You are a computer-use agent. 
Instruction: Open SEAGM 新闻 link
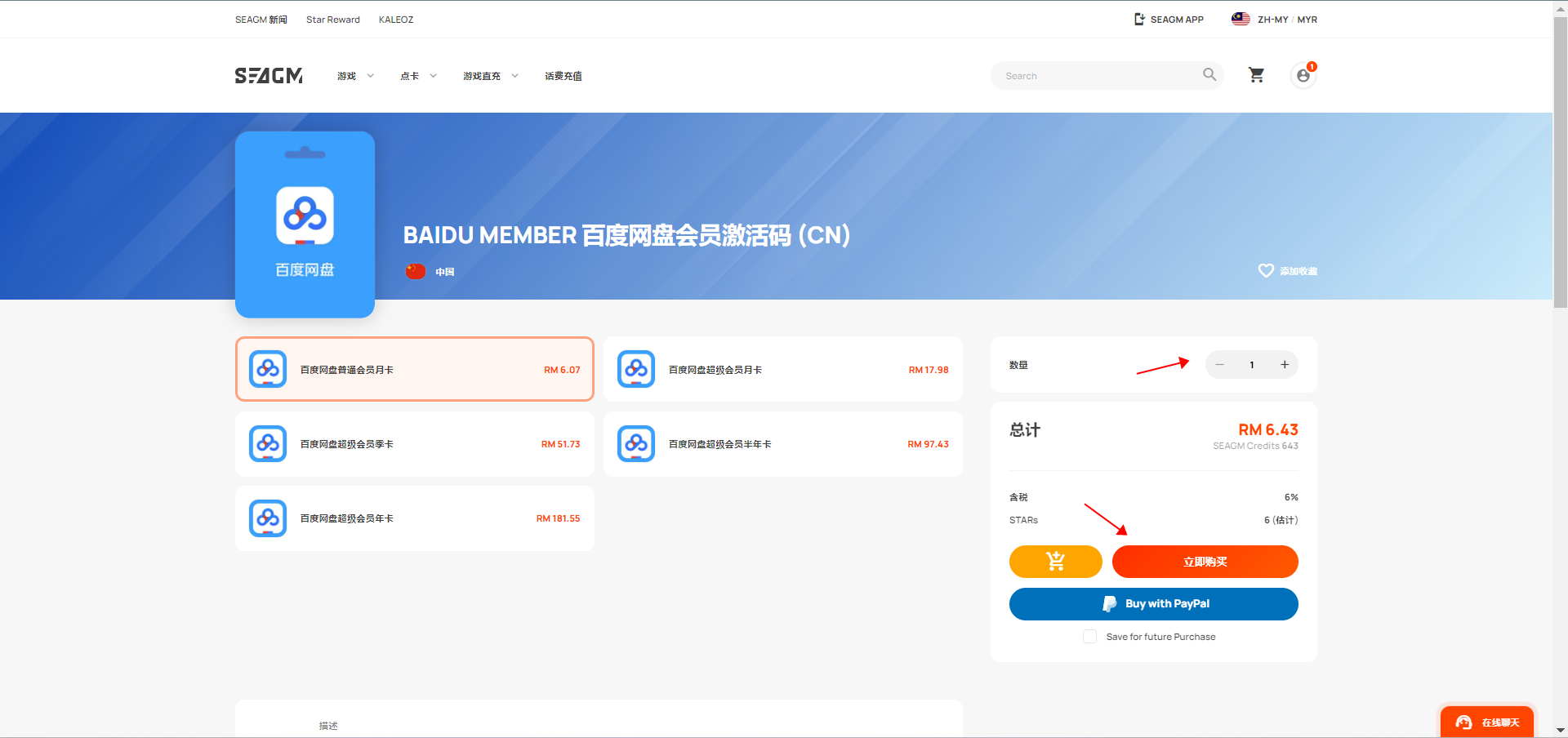point(261,20)
